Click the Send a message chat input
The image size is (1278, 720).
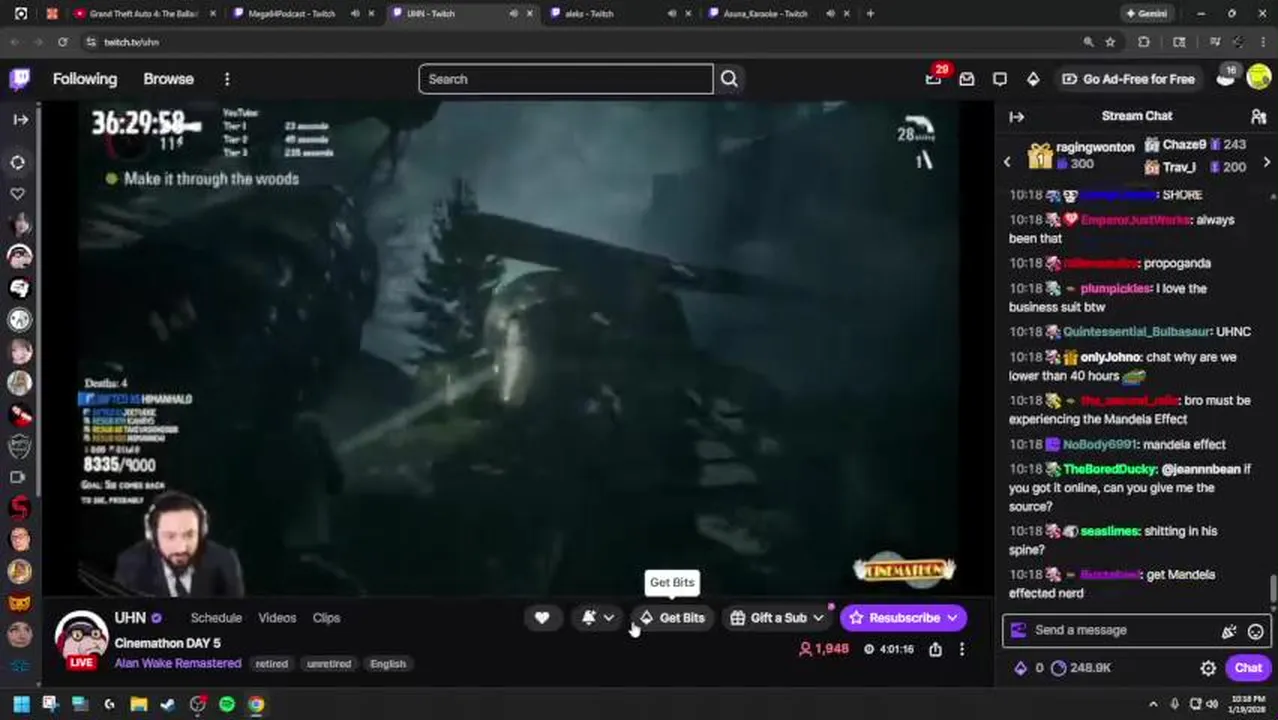[1119, 630]
